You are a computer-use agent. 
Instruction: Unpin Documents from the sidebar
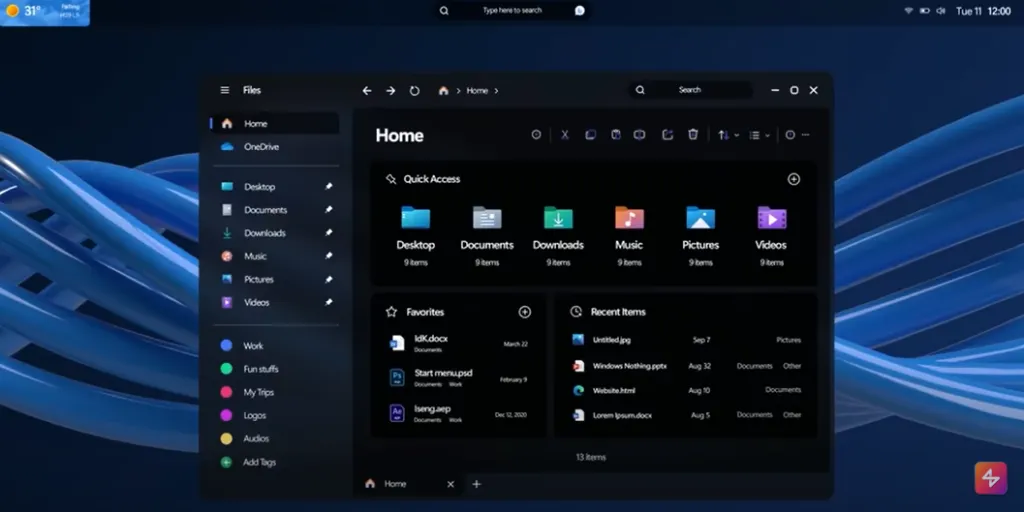tap(328, 210)
